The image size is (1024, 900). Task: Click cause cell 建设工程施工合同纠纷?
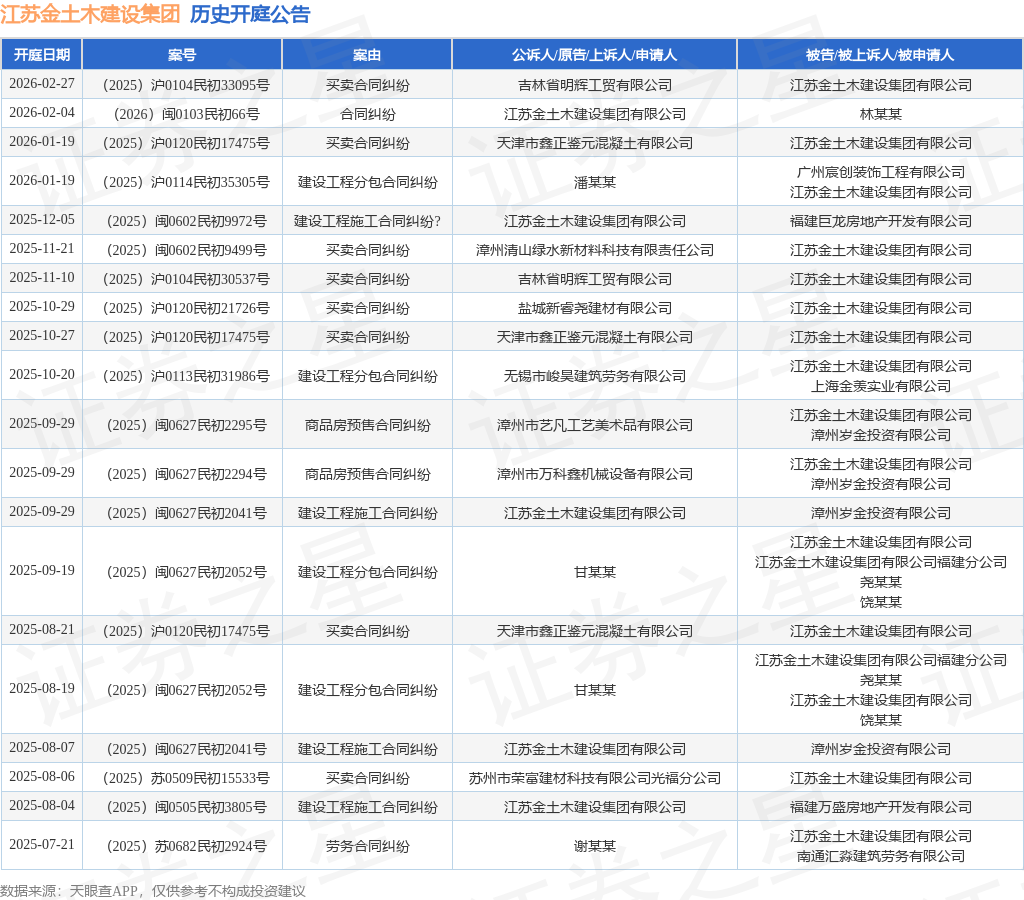pos(367,221)
